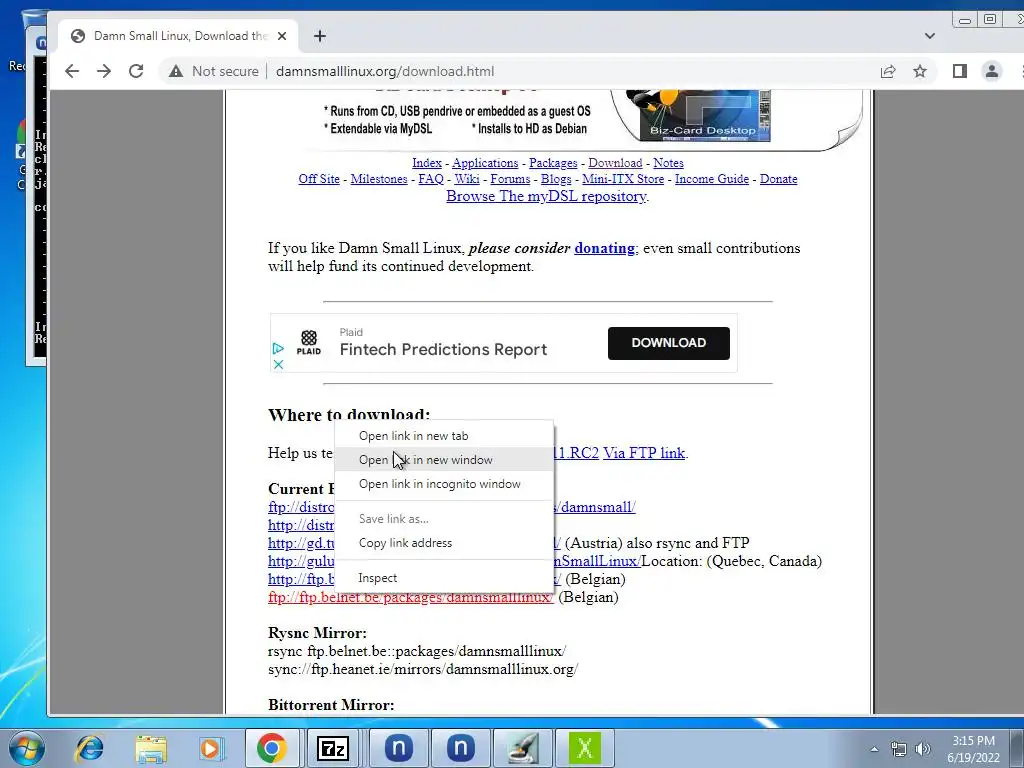Open the Forums link
The height and width of the screenshot is (768, 1024).
click(510, 179)
